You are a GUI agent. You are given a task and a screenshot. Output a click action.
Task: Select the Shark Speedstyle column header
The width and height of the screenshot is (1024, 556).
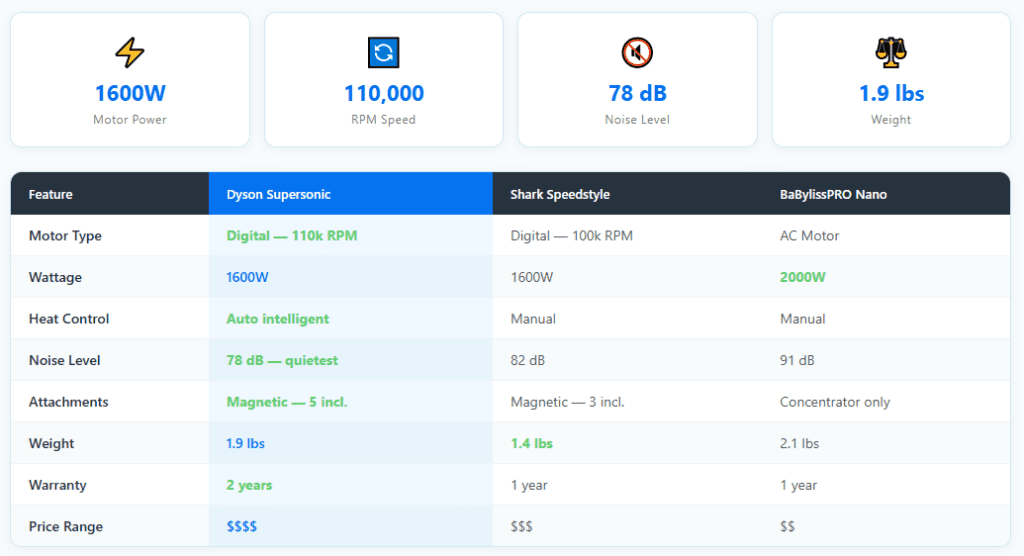628,194
